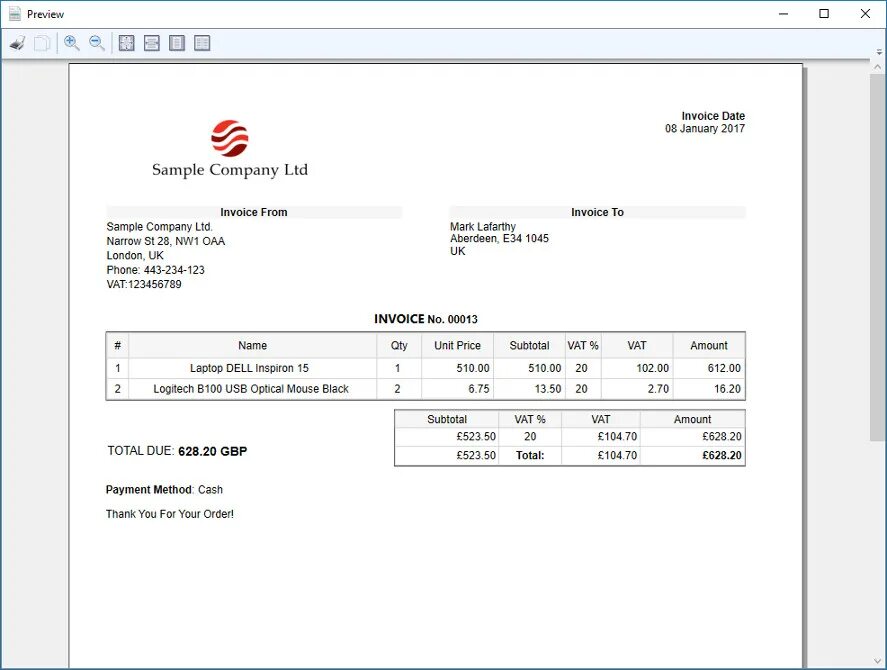This screenshot has height=670, width=887.
Task: Click the fit page width icon
Action: (152, 43)
